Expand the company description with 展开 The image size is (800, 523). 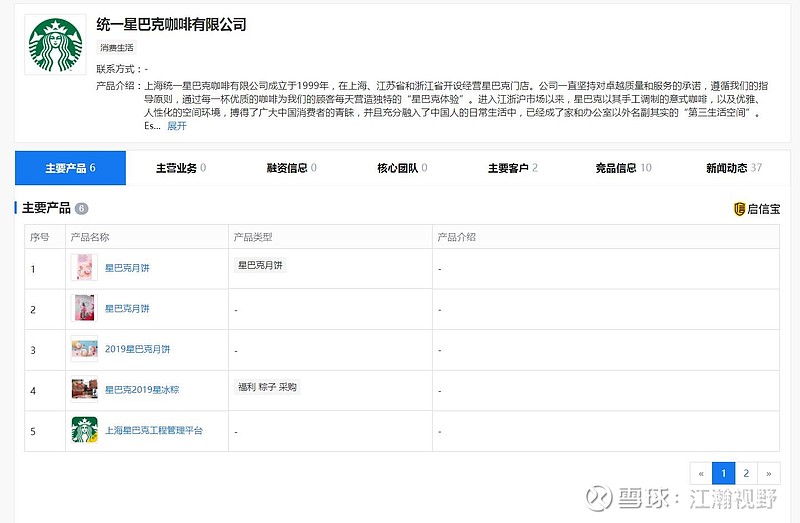[177, 126]
